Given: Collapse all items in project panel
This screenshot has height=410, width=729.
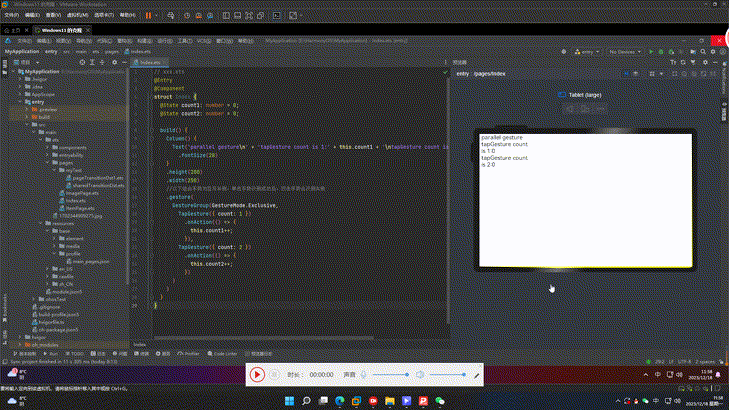Looking at the screenshot, I should [102, 62].
